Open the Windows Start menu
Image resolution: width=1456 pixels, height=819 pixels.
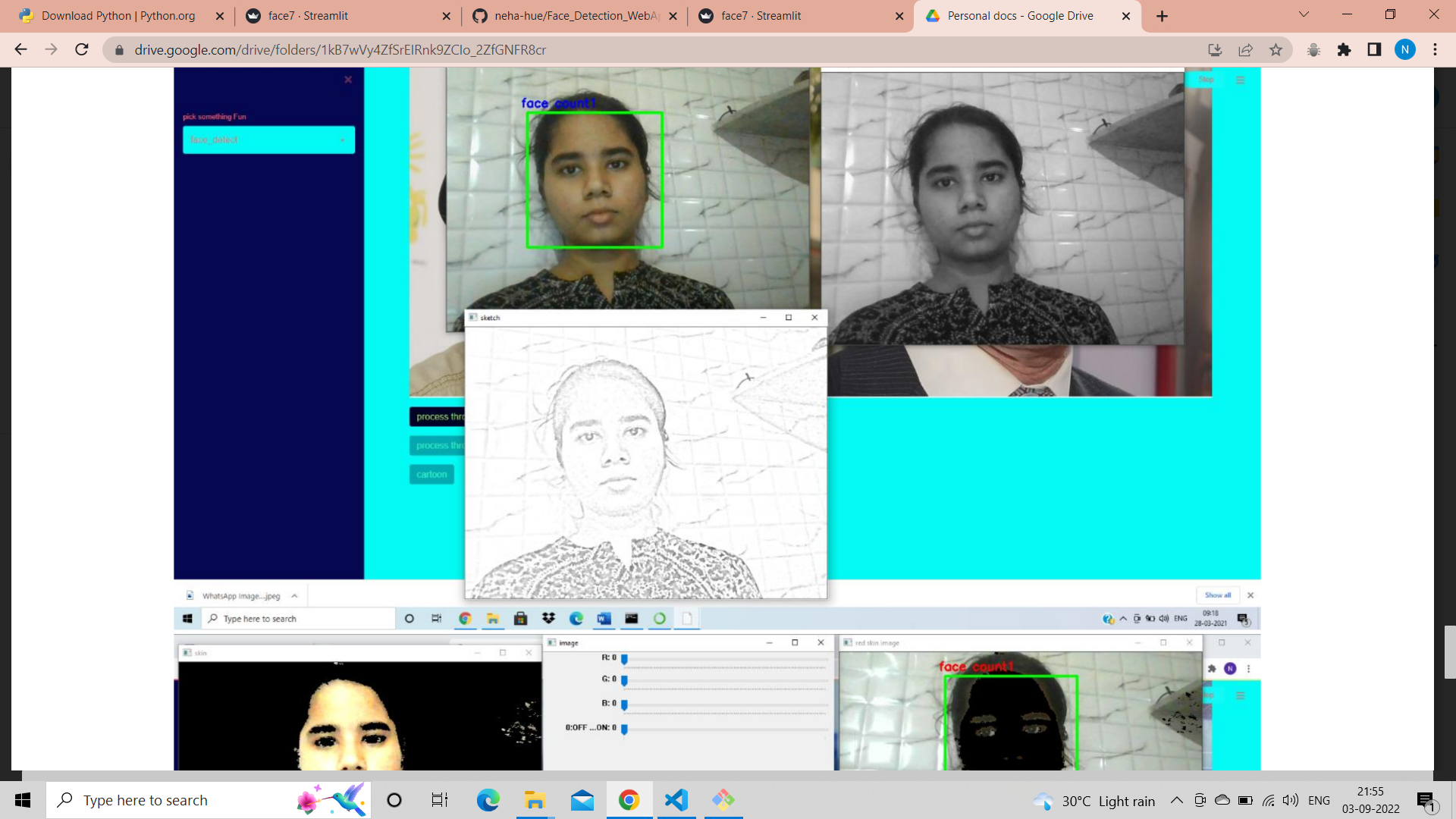pyautogui.click(x=23, y=800)
